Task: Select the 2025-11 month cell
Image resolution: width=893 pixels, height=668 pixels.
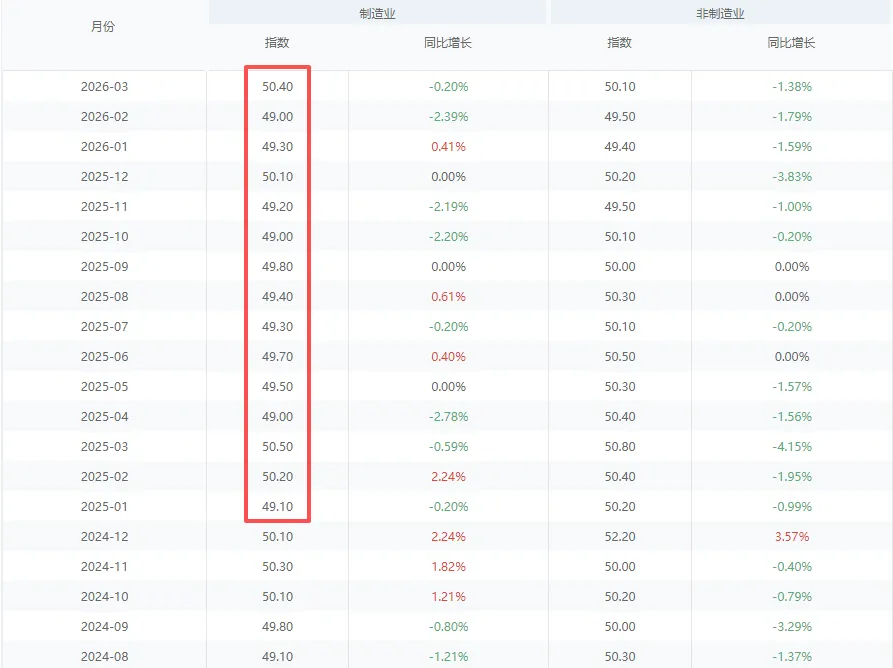Action: [x=104, y=207]
